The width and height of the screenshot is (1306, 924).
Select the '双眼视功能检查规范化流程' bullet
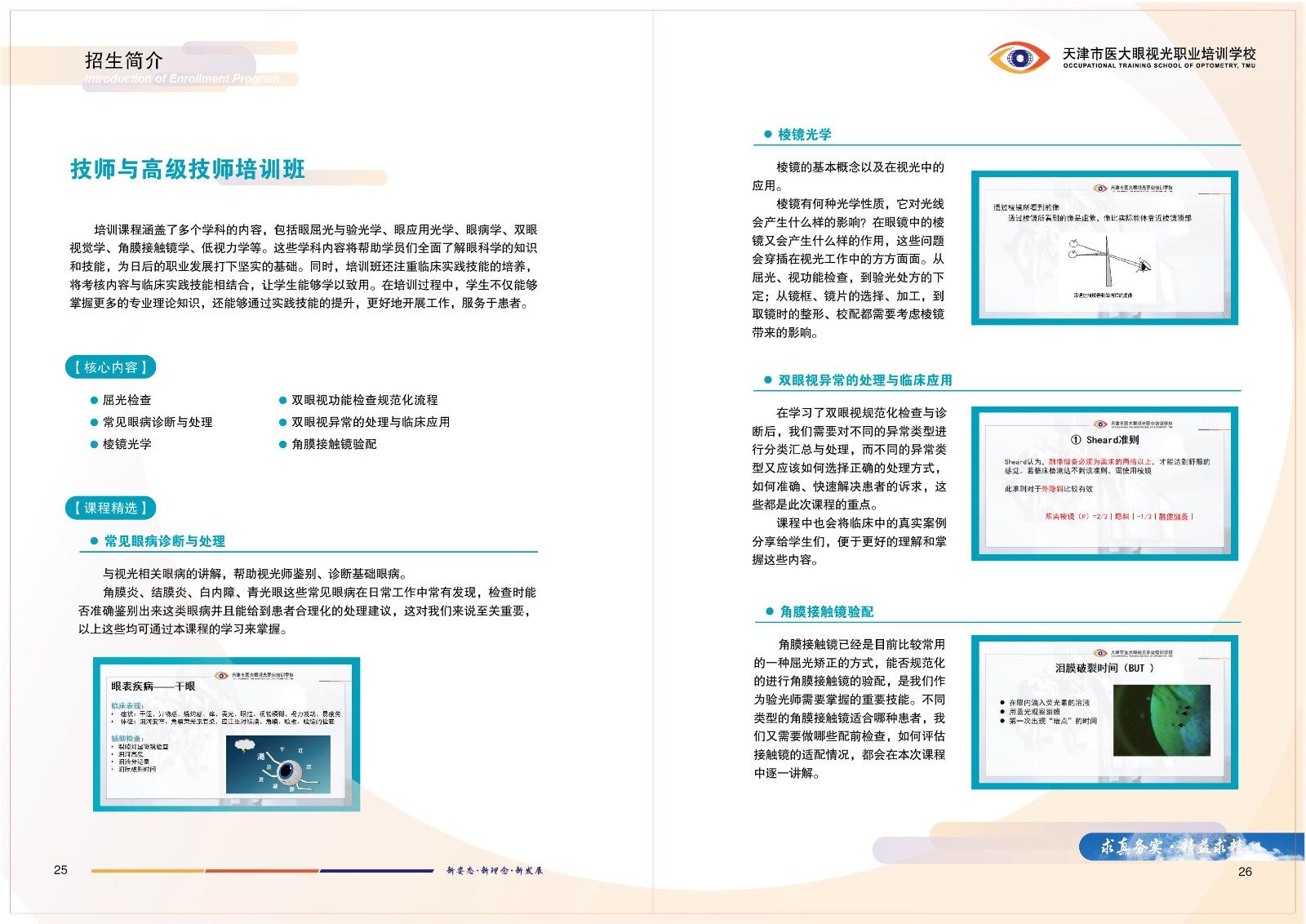pyautogui.click(x=358, y=400)
